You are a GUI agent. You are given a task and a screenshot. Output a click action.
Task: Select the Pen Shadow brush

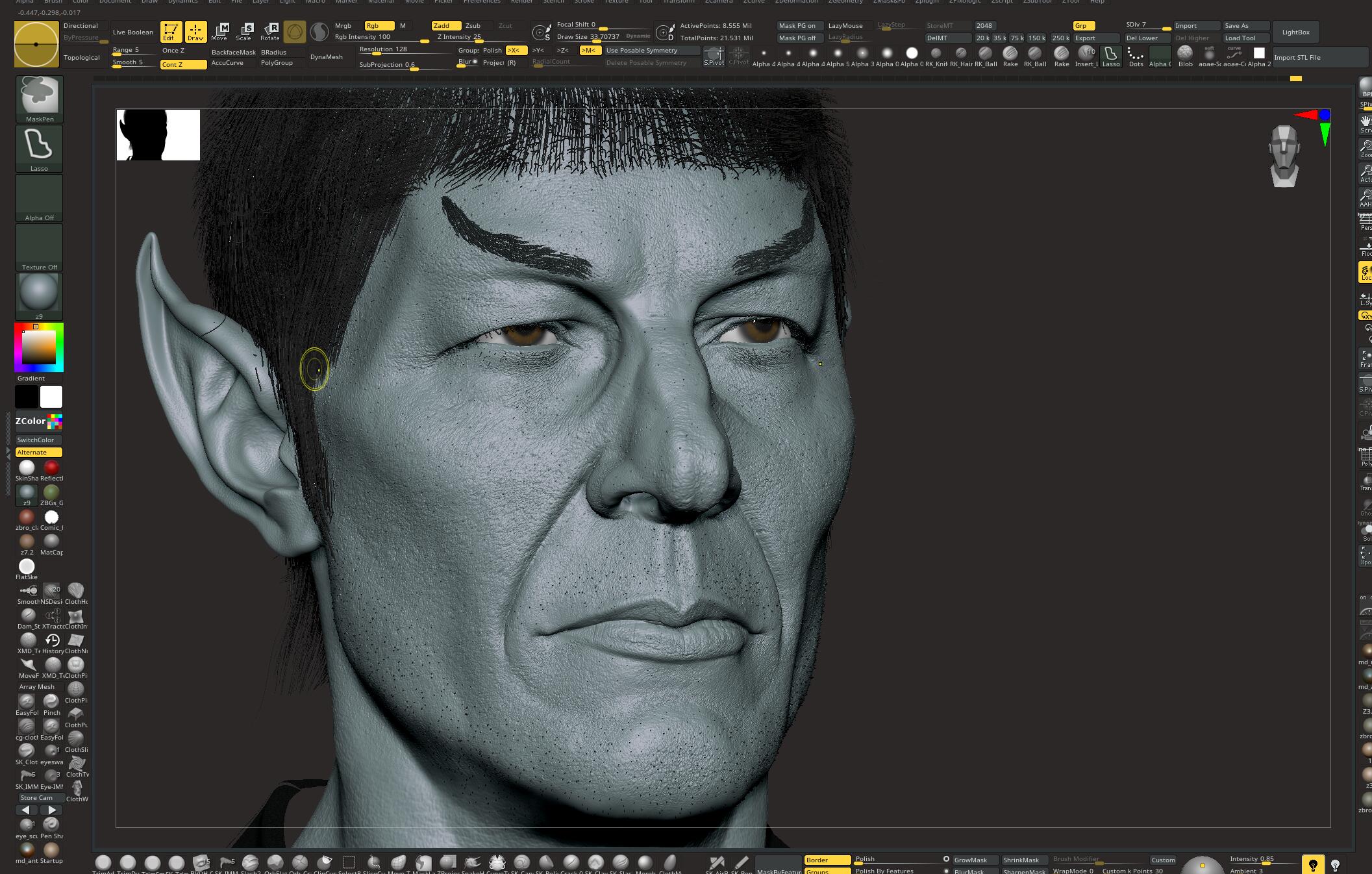click(x=51, y=828)
